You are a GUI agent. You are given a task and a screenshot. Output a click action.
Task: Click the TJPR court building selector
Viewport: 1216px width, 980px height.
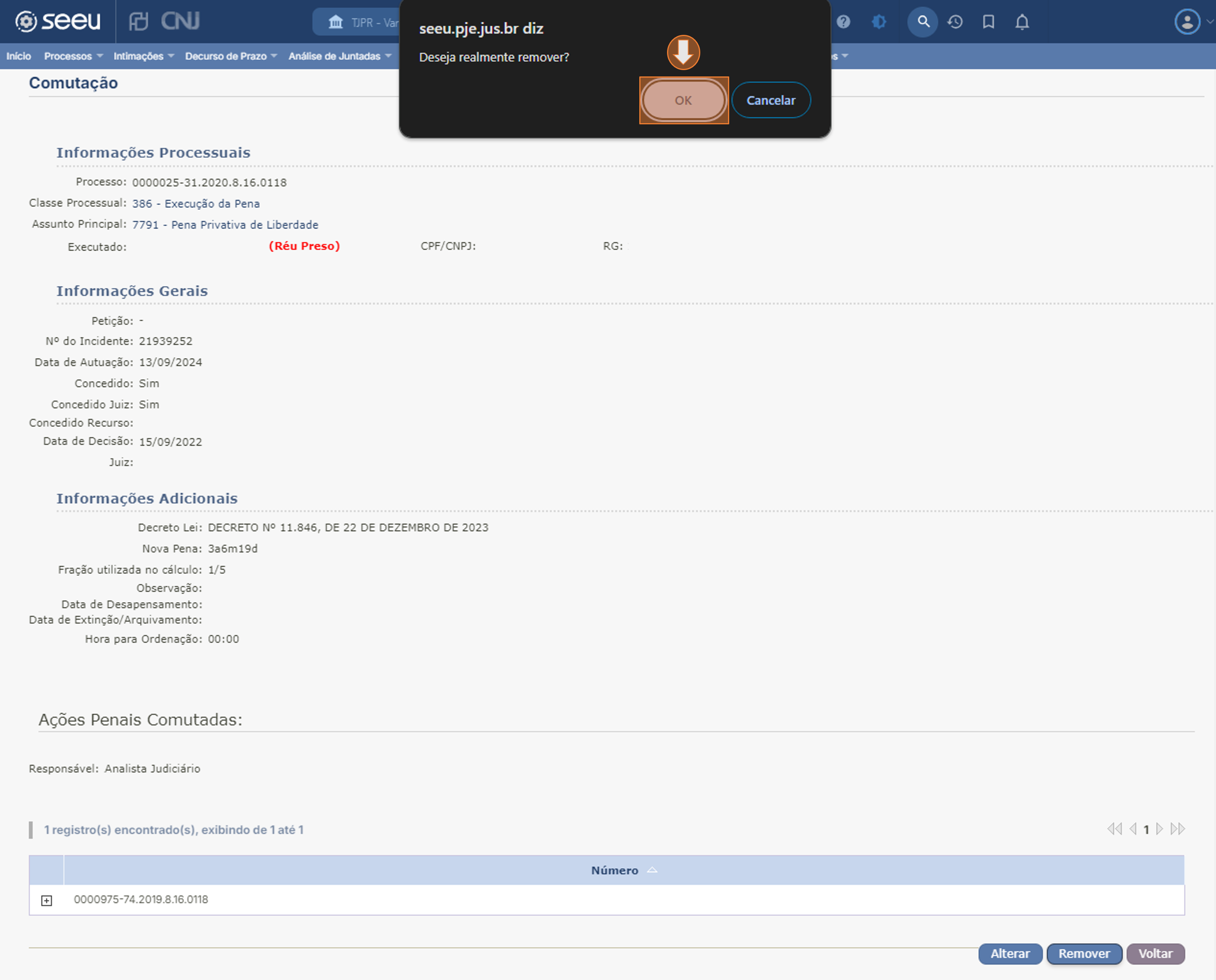[x=356, y=22]
